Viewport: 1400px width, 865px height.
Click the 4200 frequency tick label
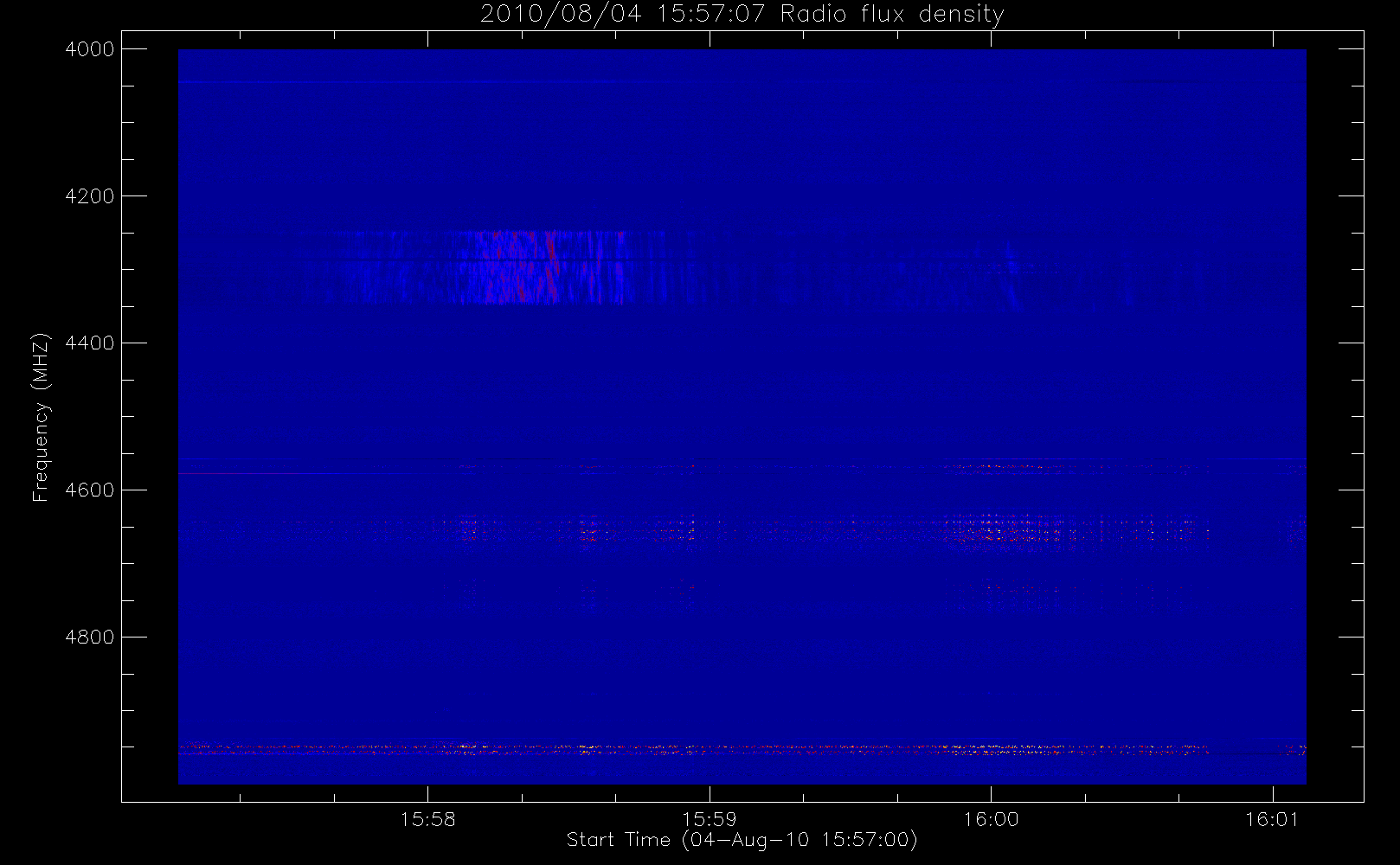point(90,196)
